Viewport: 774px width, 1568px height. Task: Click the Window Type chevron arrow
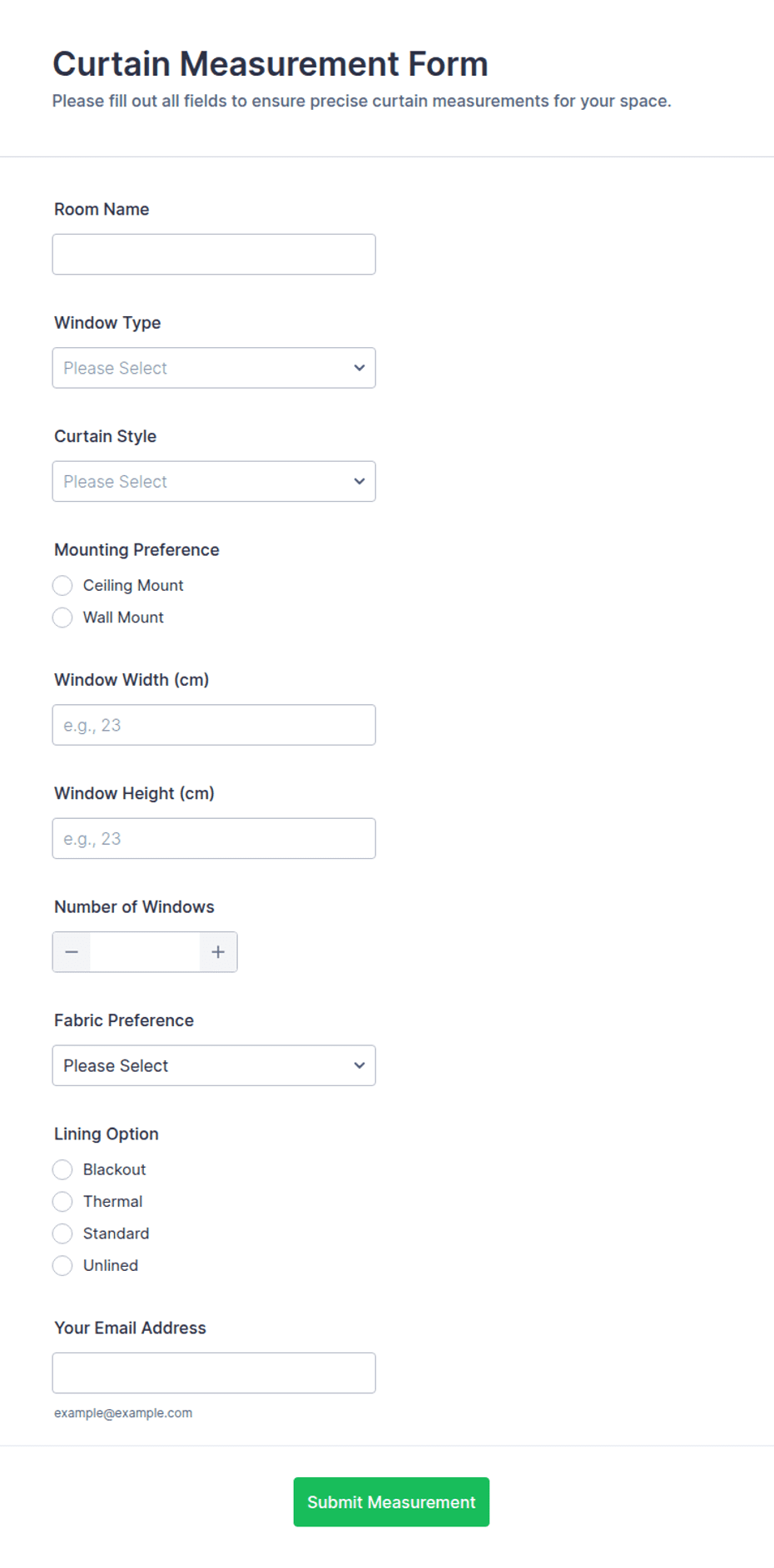(x=360, y=368)
